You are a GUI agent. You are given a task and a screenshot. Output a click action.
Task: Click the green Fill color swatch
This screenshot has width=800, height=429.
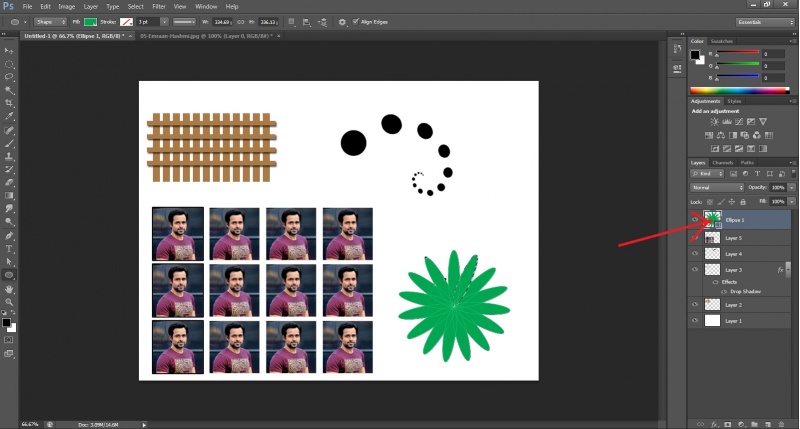pyautogui.click(x=91, y=21)
